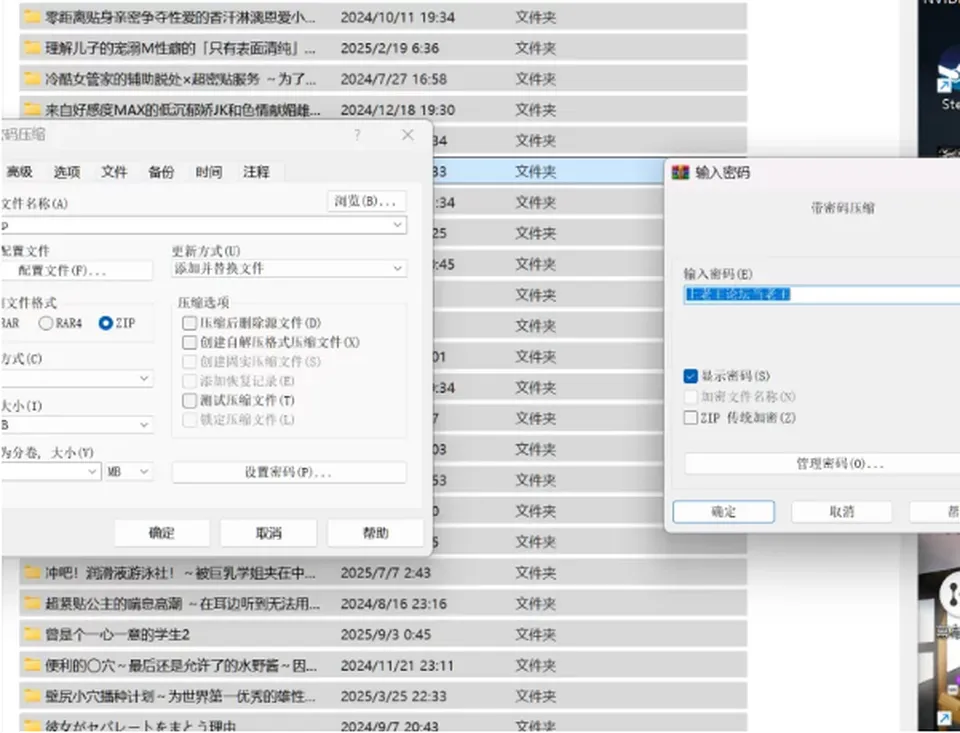Click the 输入密码(E) password field
The height and width of the screenshot is (733, 960).
(x=822, y=295)
